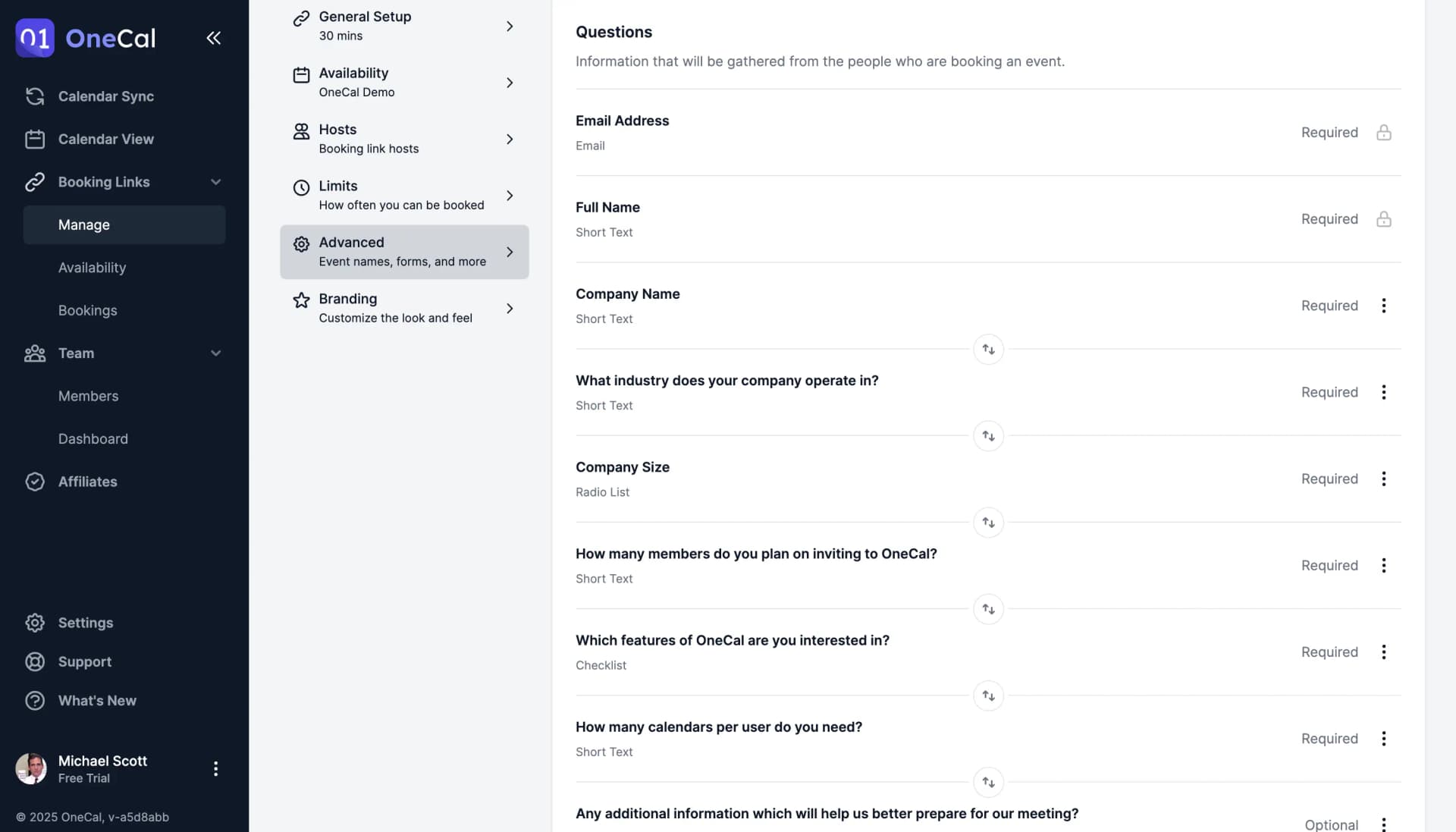Open Settings from sidebar icon
Viewport: 1456px width, 832px height.
(x=33, y=622)
